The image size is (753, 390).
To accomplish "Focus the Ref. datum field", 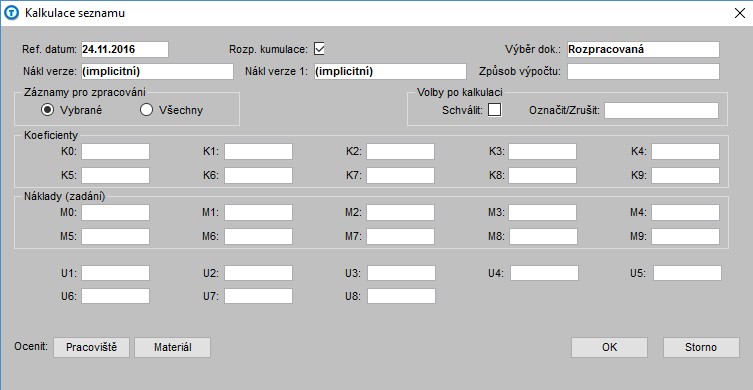I will pyautogui.click(x=125, y=49).
